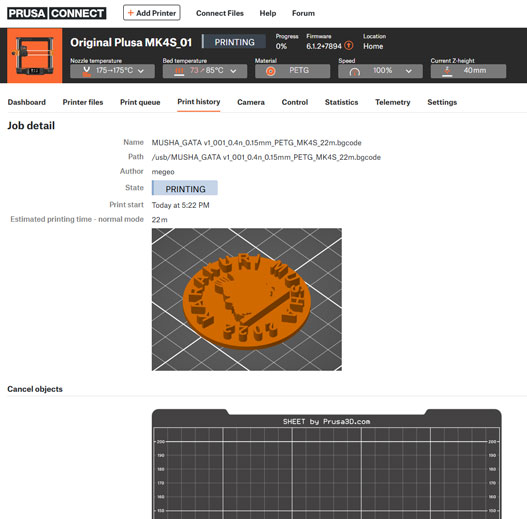Click the PETG material field

tap(292, 71)
